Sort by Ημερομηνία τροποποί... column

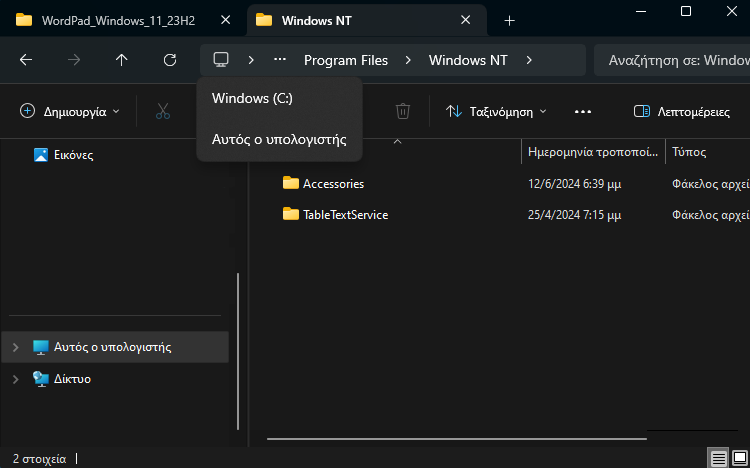pos(593,152)
